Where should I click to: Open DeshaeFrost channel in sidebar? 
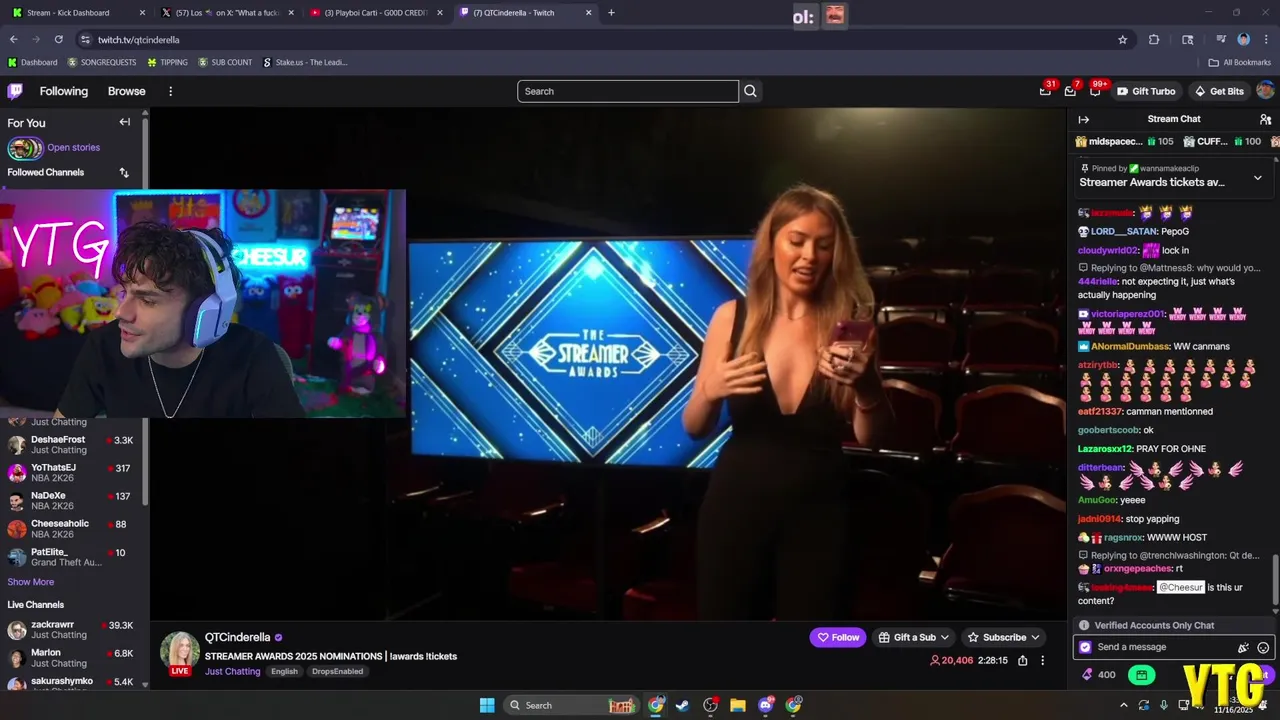tap(74, 445)
